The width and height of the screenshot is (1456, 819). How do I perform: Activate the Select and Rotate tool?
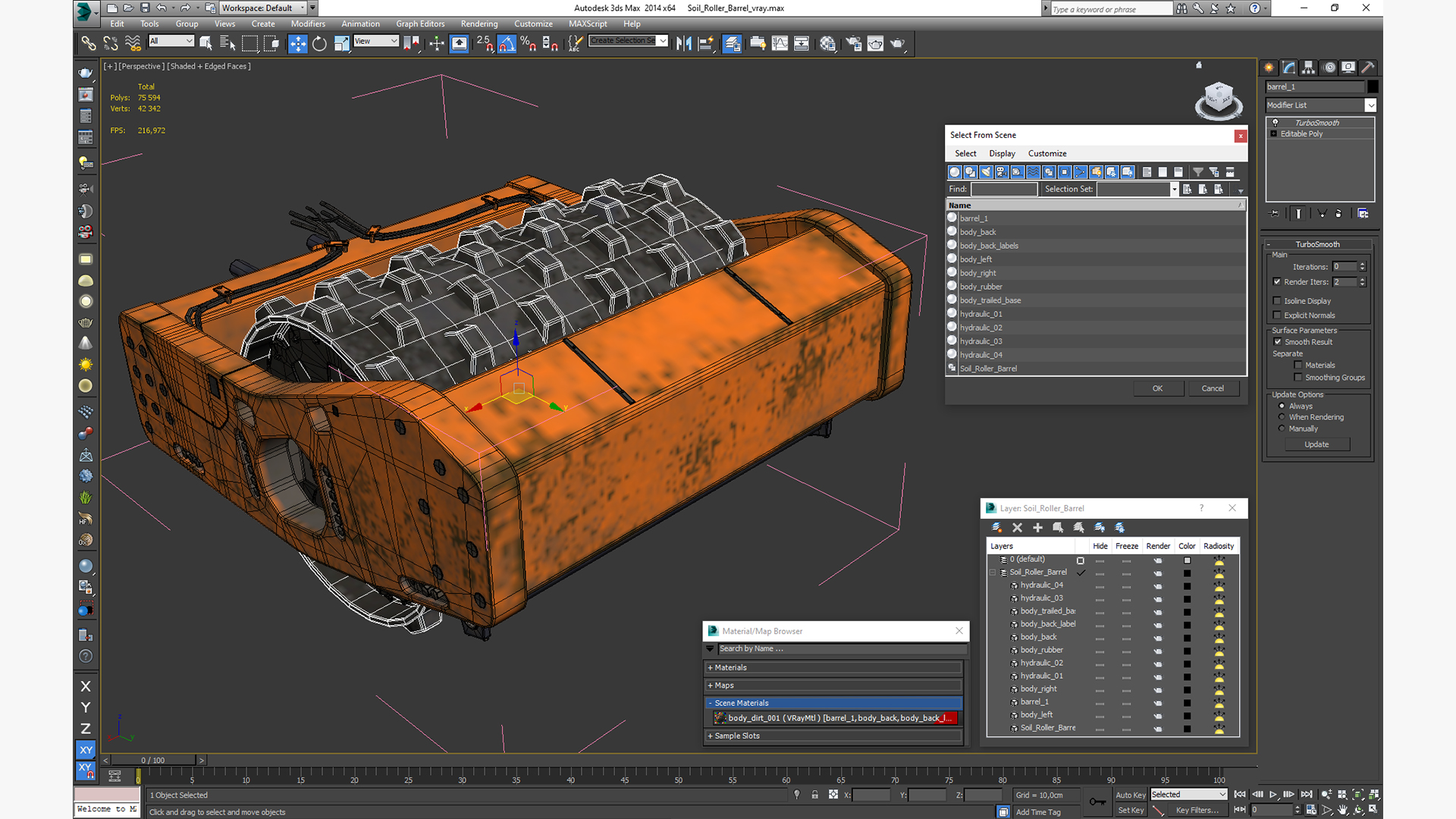coord(319,43)
